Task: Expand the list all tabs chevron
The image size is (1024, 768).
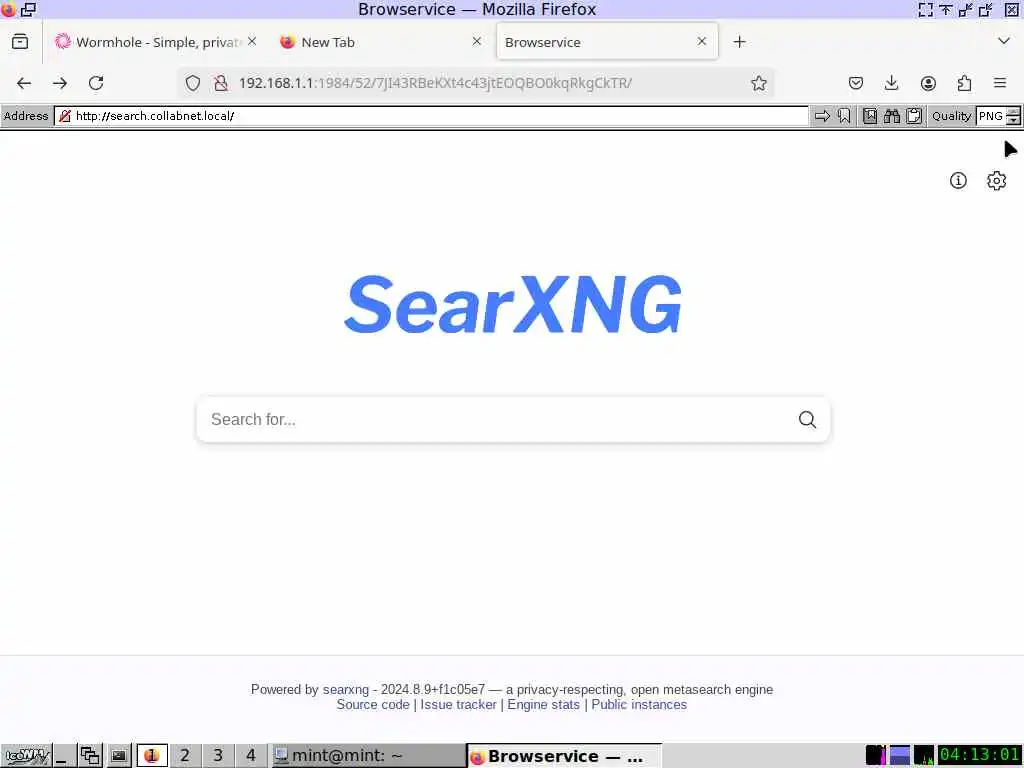Action: pos(1004,41)
